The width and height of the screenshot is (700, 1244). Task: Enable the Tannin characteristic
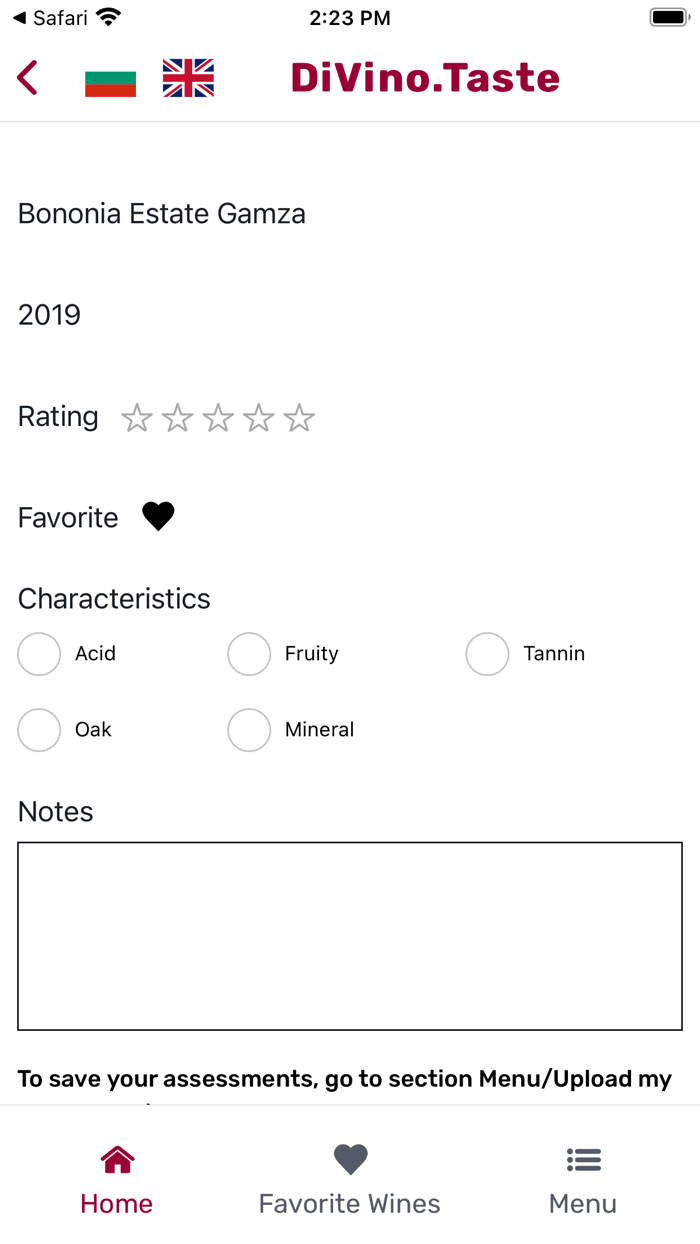pos(488,654)
